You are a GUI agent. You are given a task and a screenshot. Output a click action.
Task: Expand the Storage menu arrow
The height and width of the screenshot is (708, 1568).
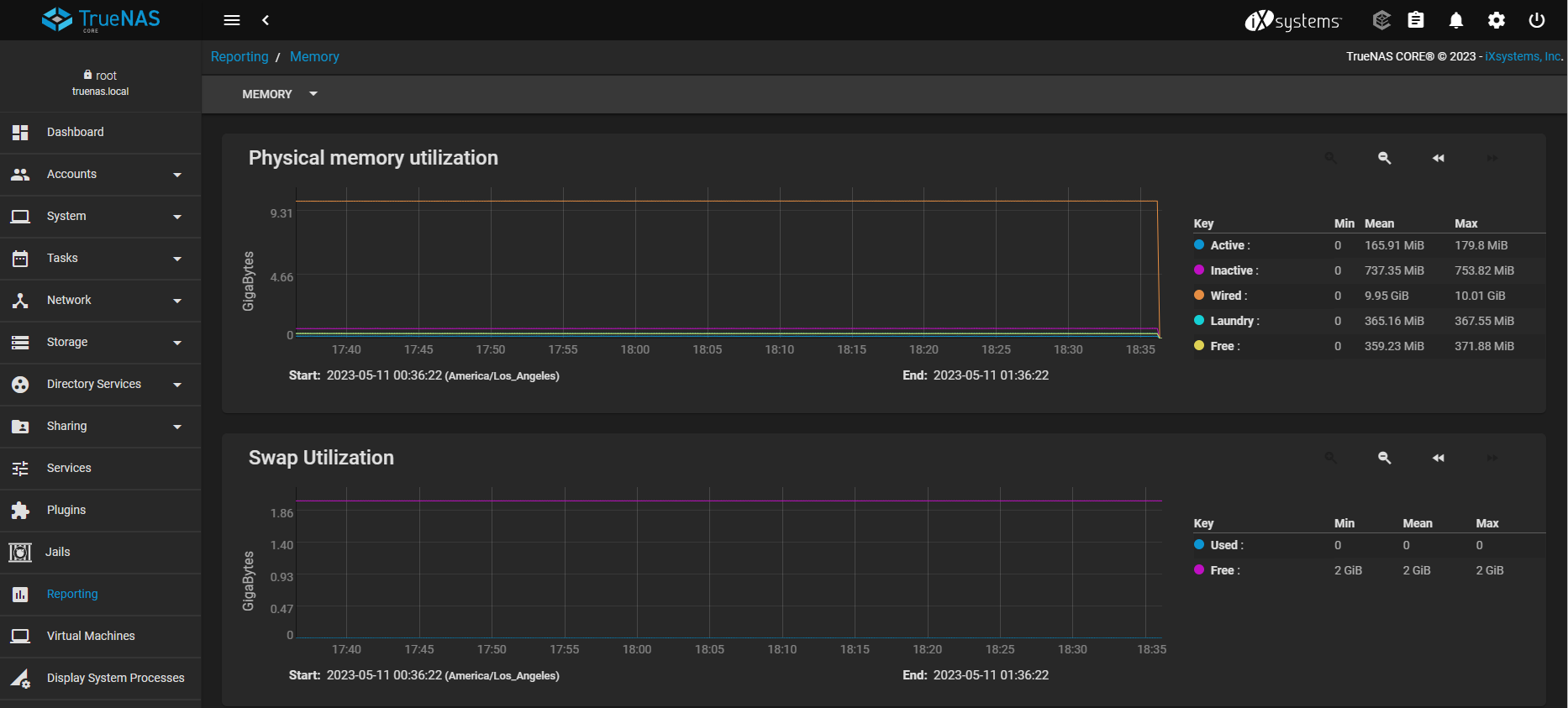pyautogui.click(x=177, y=343)
